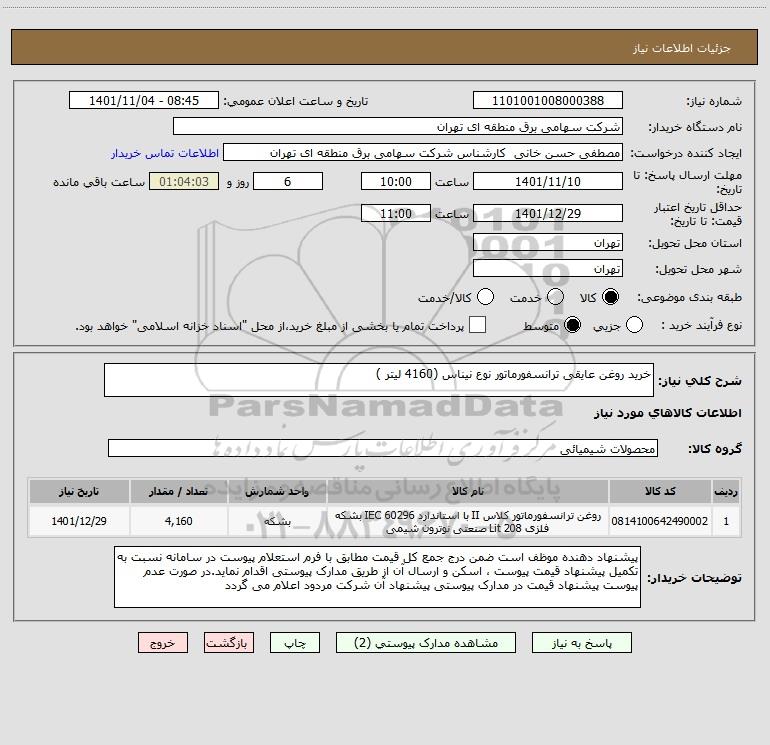Viewport: 770px width, 745px height.
Task: Click the validity time field 11:00
Action: coord(396,214)
